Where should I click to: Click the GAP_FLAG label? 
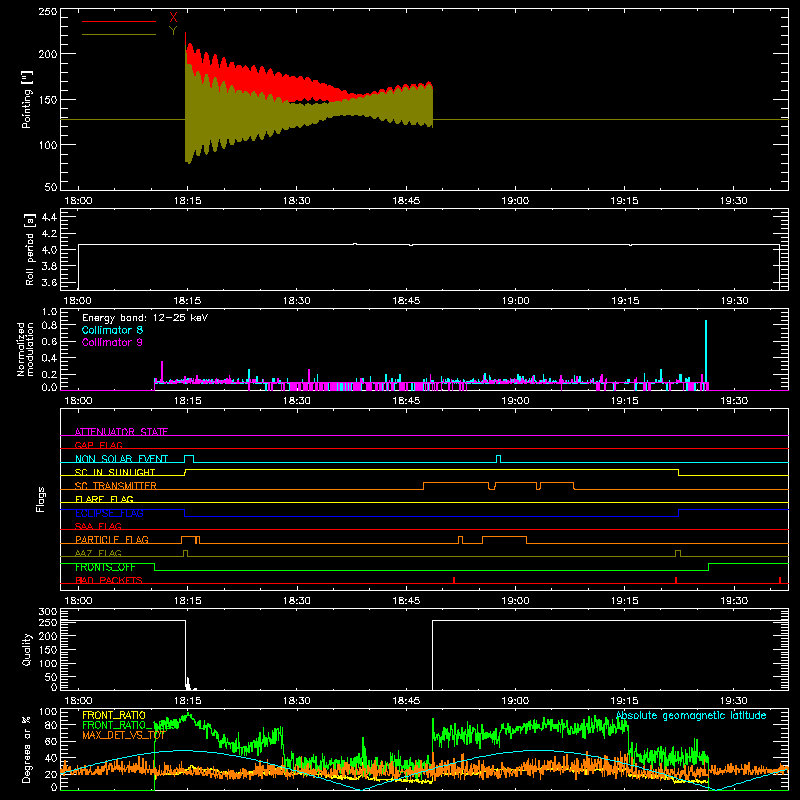[98, 445]
